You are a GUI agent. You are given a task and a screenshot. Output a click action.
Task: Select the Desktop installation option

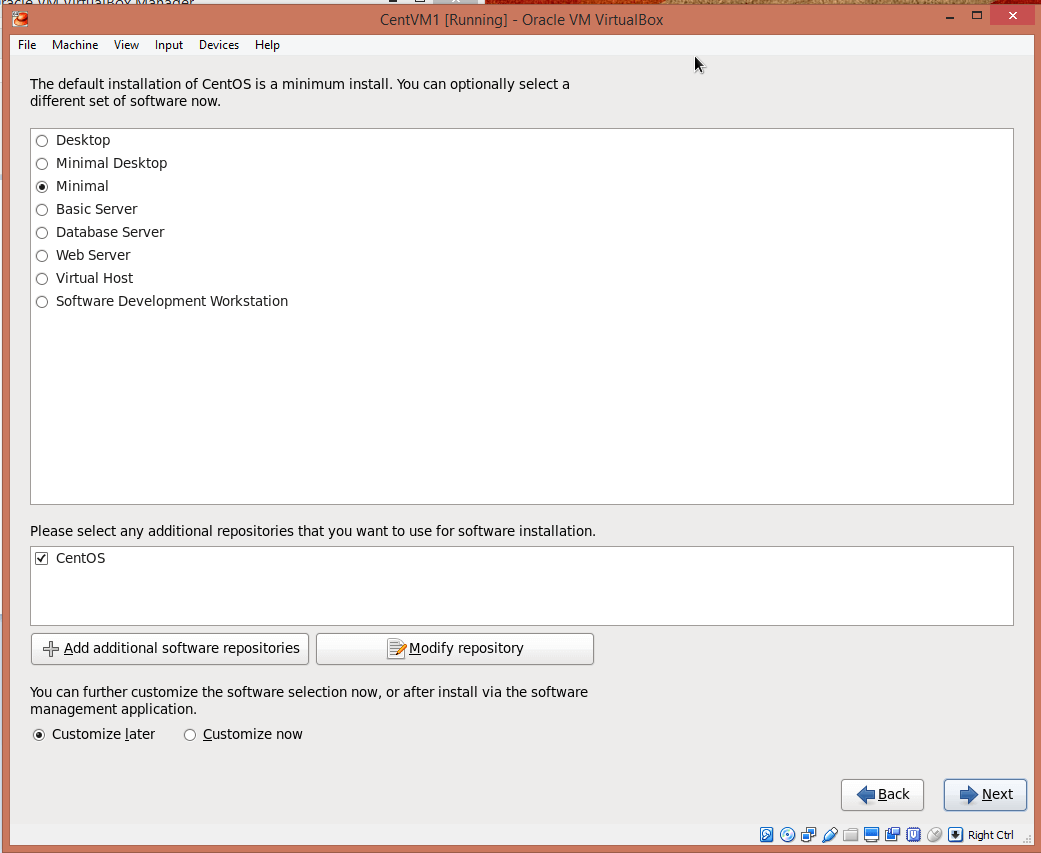tap(42, 141)
